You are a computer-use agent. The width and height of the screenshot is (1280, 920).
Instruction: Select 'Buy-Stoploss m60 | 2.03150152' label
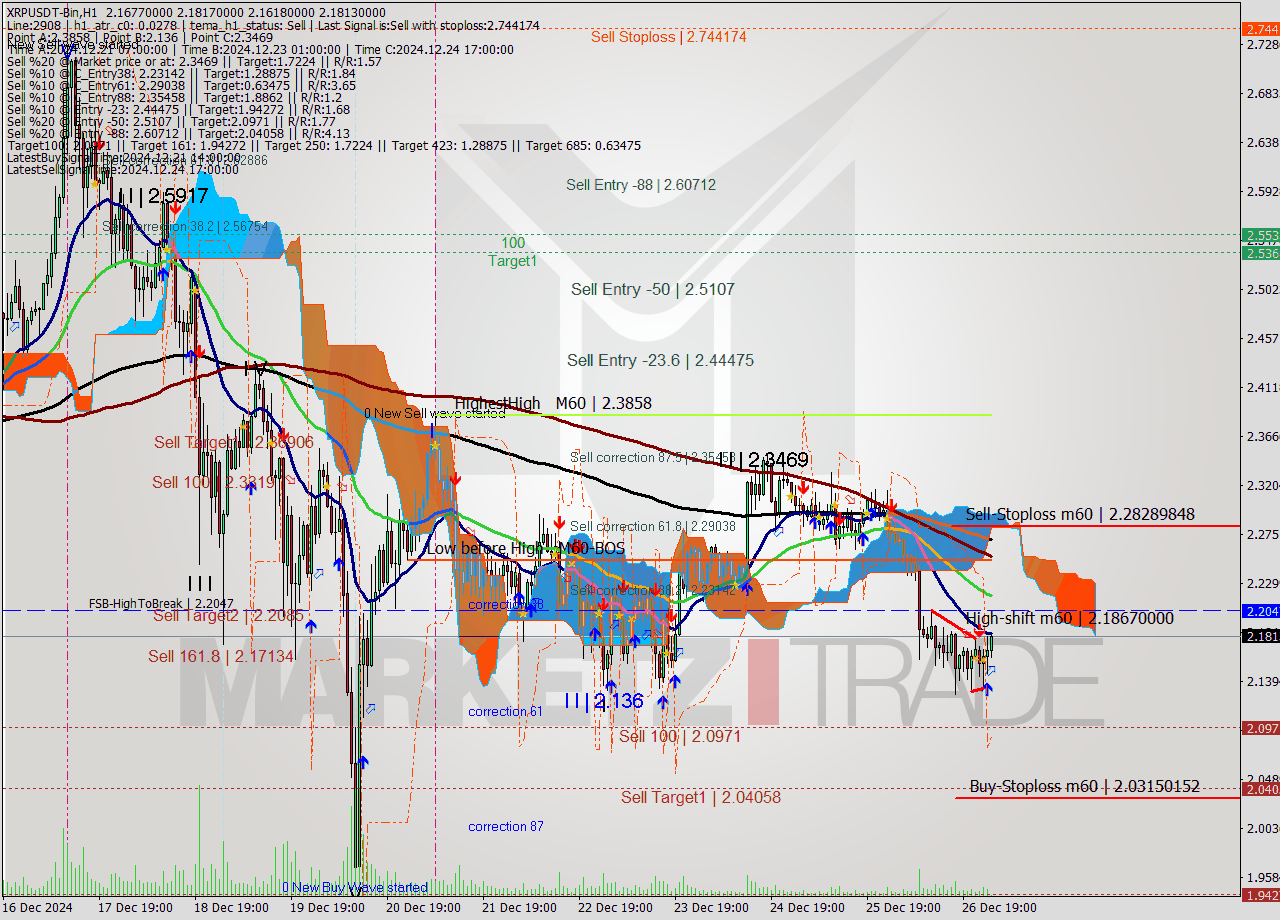[1084, 787]
